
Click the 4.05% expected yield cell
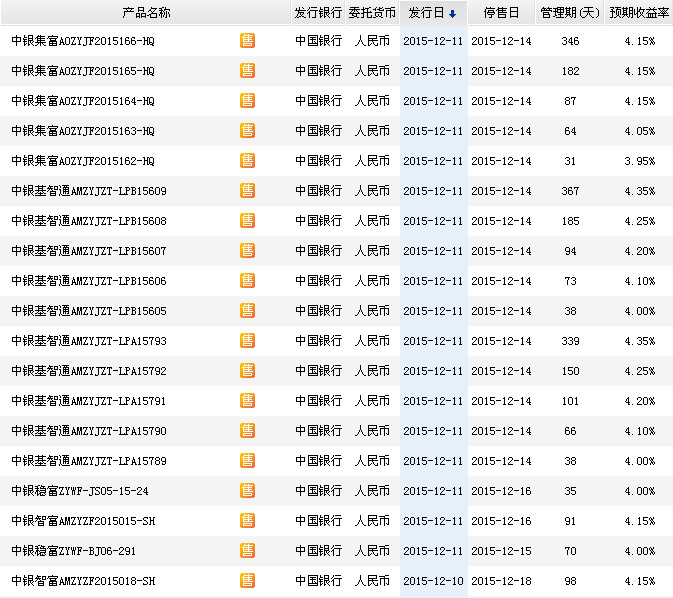(x=640, y=131)
